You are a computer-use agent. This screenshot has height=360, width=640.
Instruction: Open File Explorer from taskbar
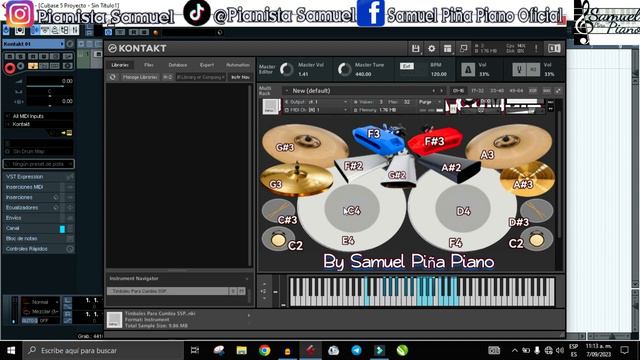(242, 350)
